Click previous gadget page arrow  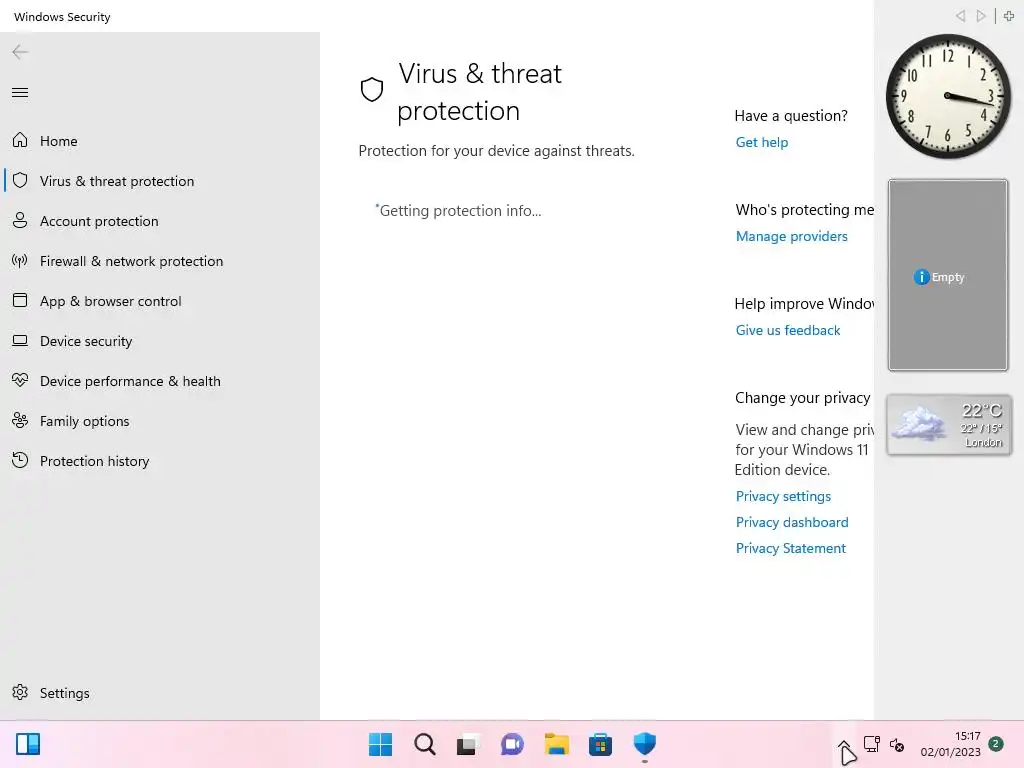[x=960, y=16]
